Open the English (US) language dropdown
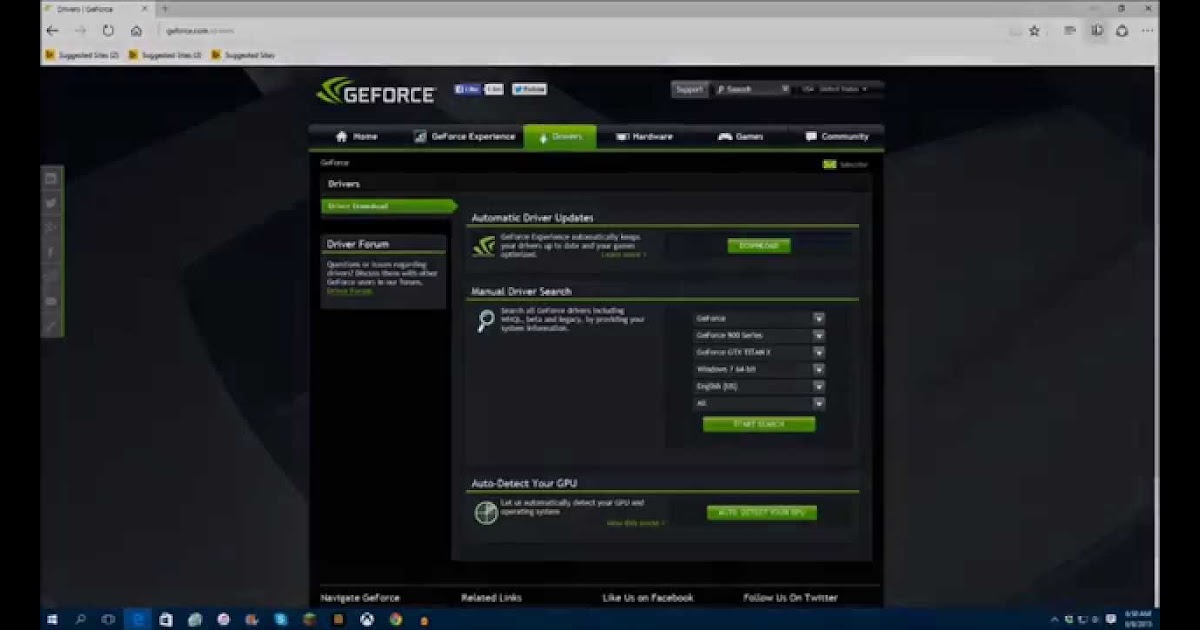Image resolution: width=1200 pixels, height=630 pixels. tap(760, 387)
